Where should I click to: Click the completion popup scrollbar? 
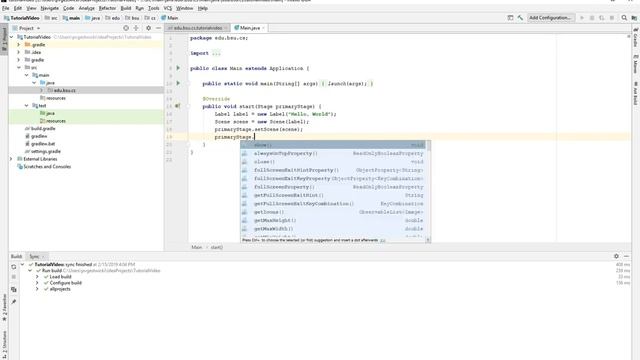pos(428,189)
